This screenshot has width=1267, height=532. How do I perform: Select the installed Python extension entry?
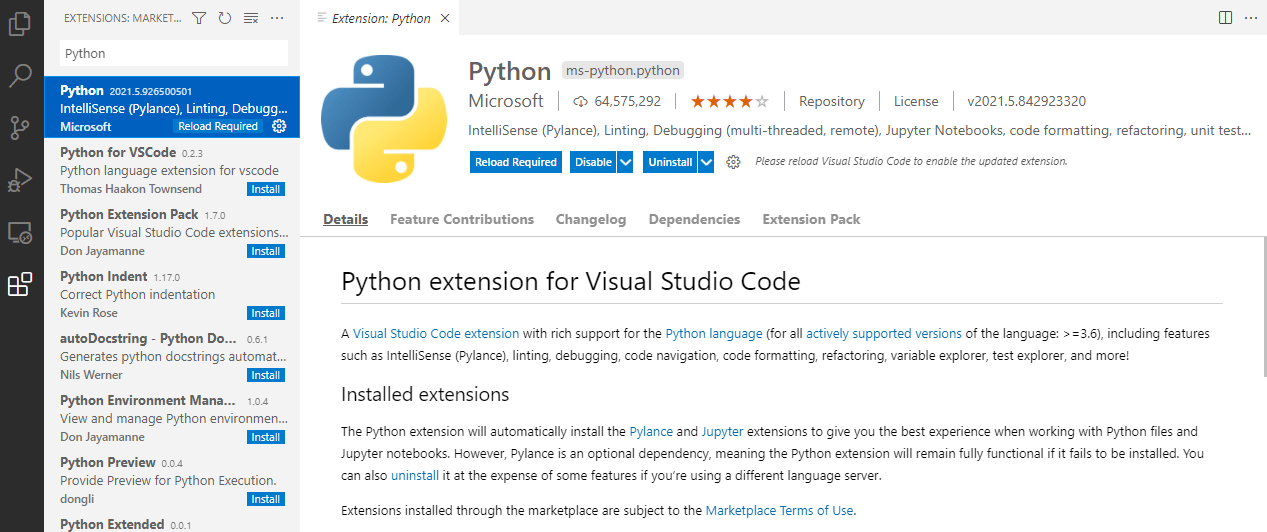pyautogui.click(x=172, y=108)
